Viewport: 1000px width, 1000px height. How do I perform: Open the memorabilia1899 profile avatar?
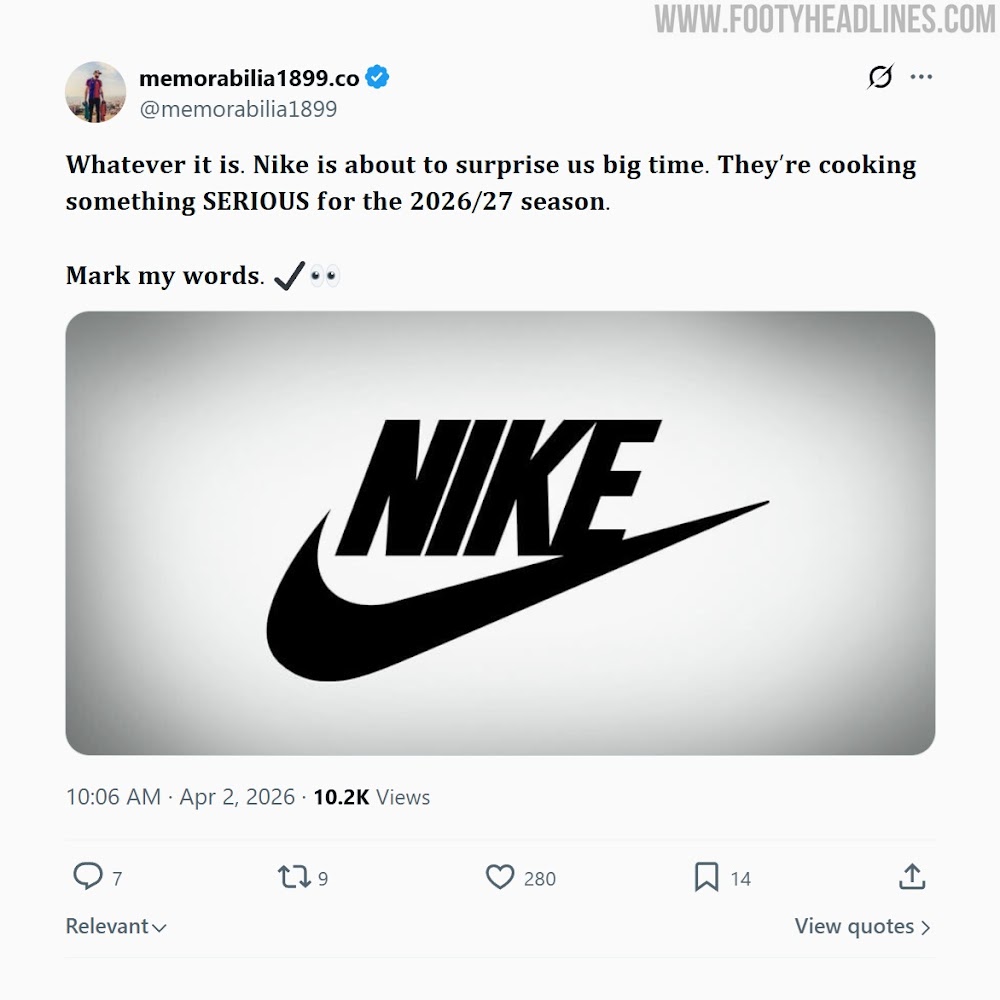(96, 92)
